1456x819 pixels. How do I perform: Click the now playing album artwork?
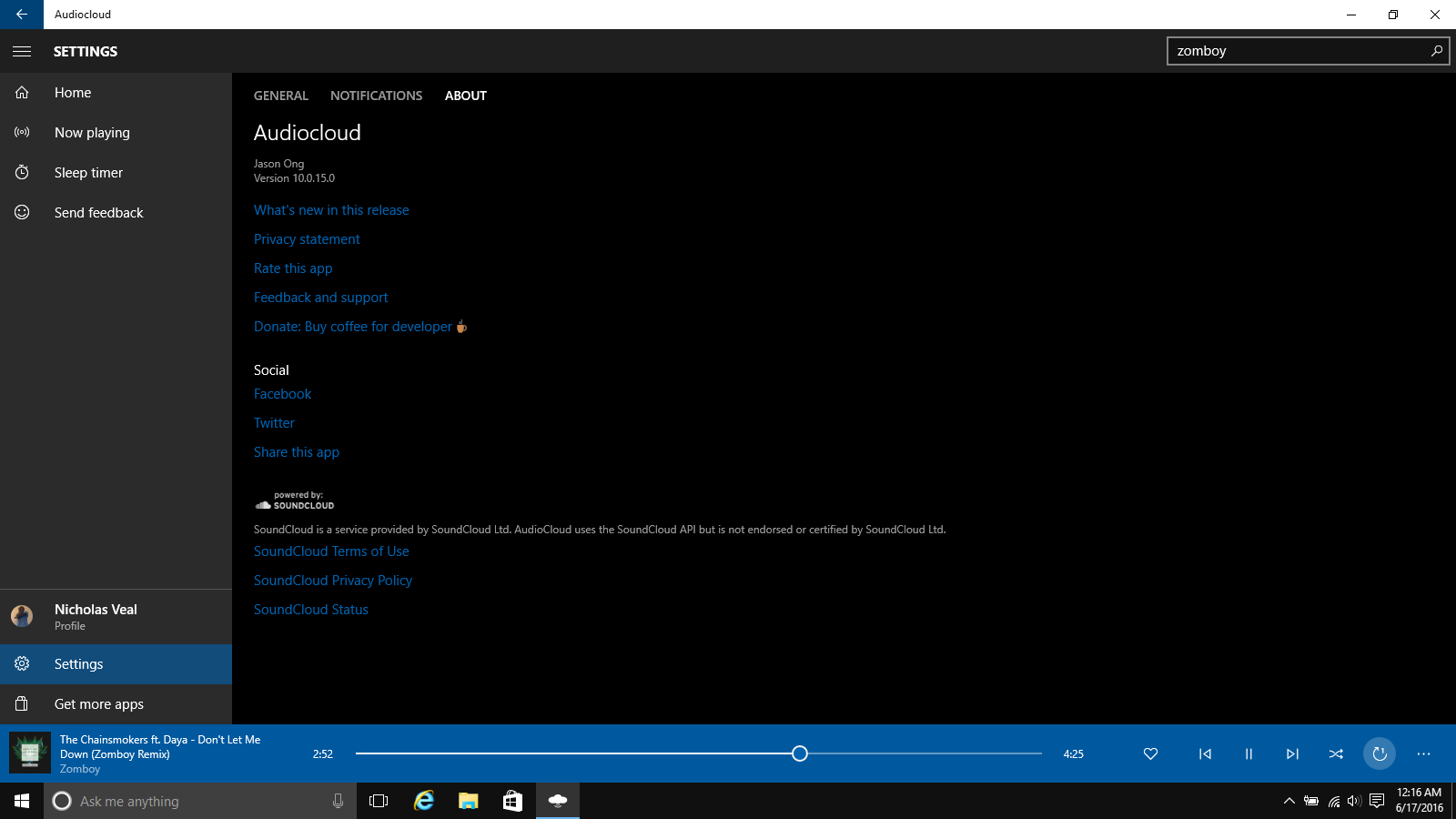point(29,753)
